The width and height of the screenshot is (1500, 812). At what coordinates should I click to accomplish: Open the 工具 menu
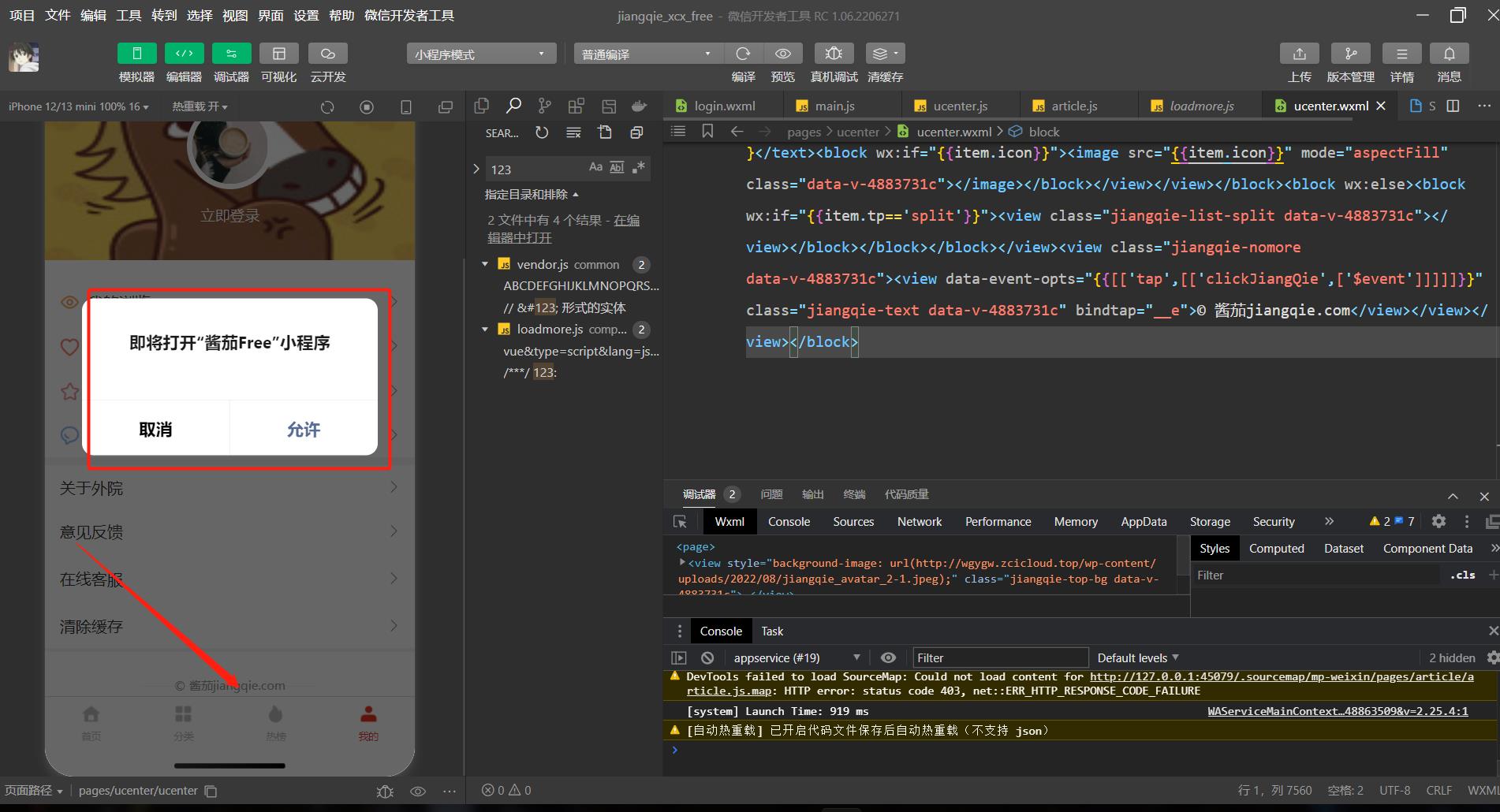(129, 16)
